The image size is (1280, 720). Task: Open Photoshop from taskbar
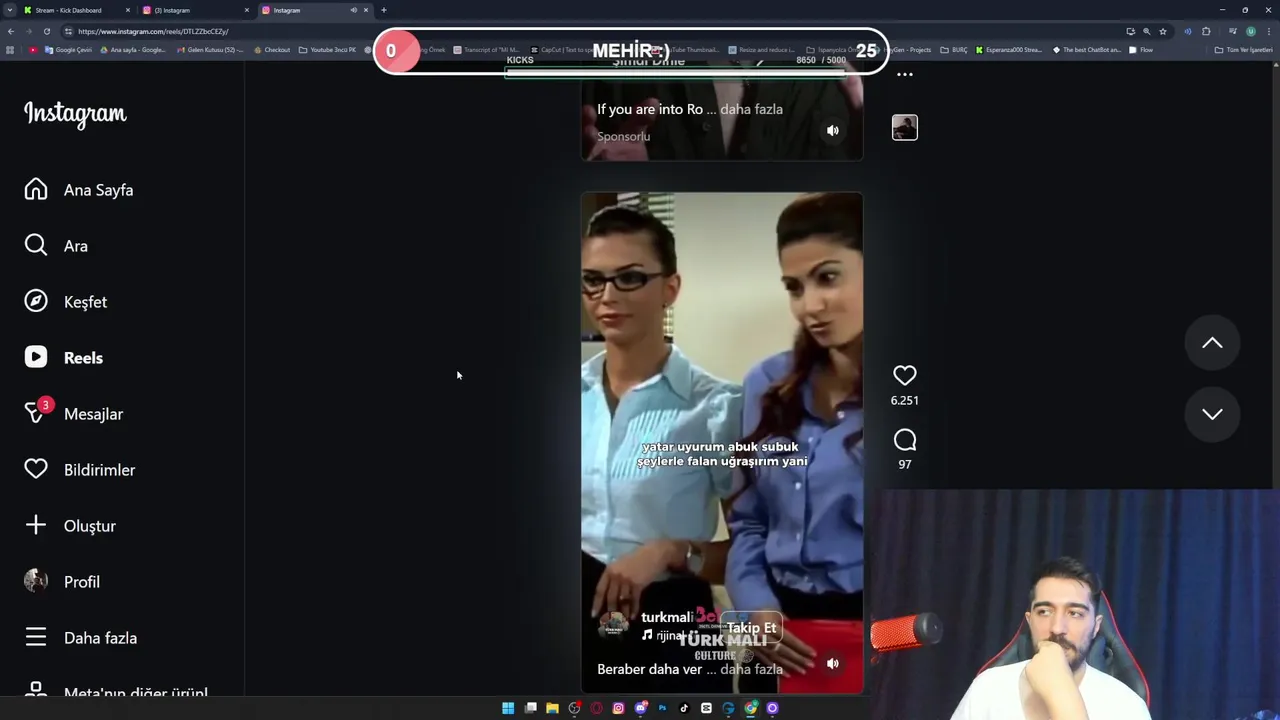click(x=662, y=708)
